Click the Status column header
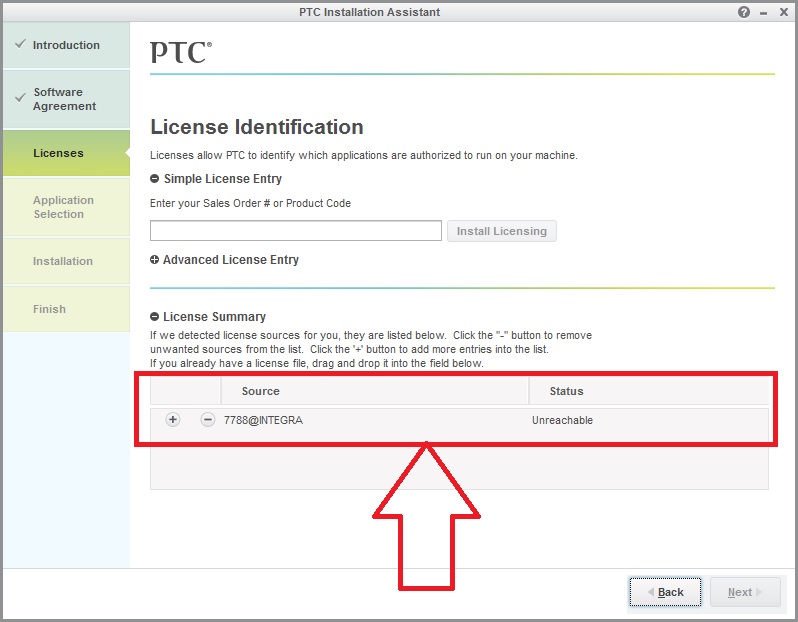The height and width of the screenshot is (622, 798). 649,391
